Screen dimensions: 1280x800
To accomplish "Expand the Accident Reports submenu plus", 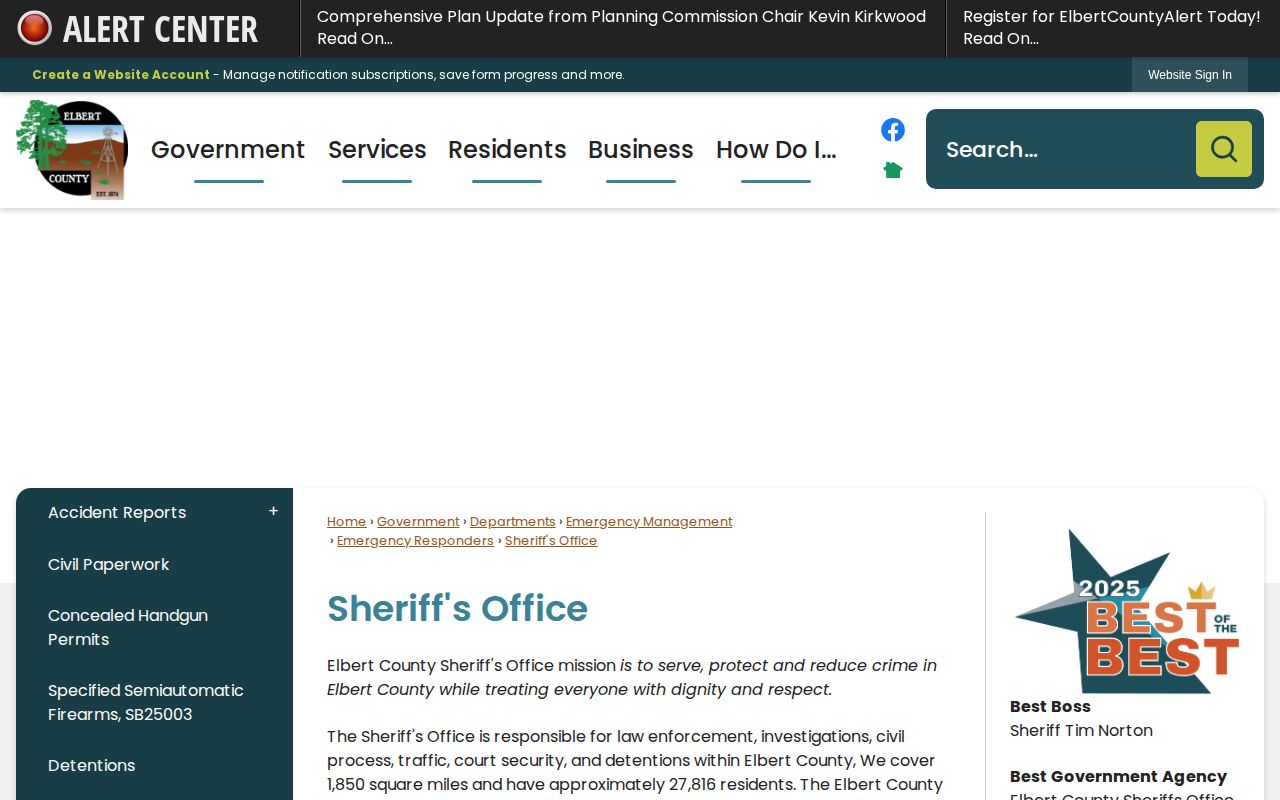I will [273, 512].
